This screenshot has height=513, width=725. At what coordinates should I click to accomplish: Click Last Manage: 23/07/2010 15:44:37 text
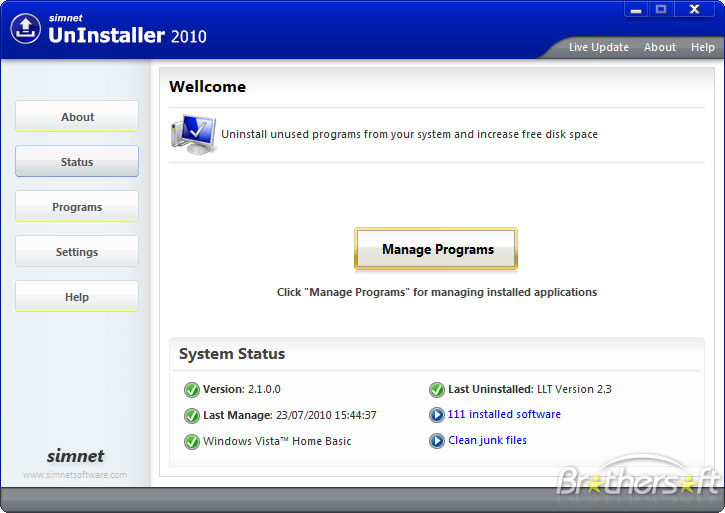[x=289, y=415]
